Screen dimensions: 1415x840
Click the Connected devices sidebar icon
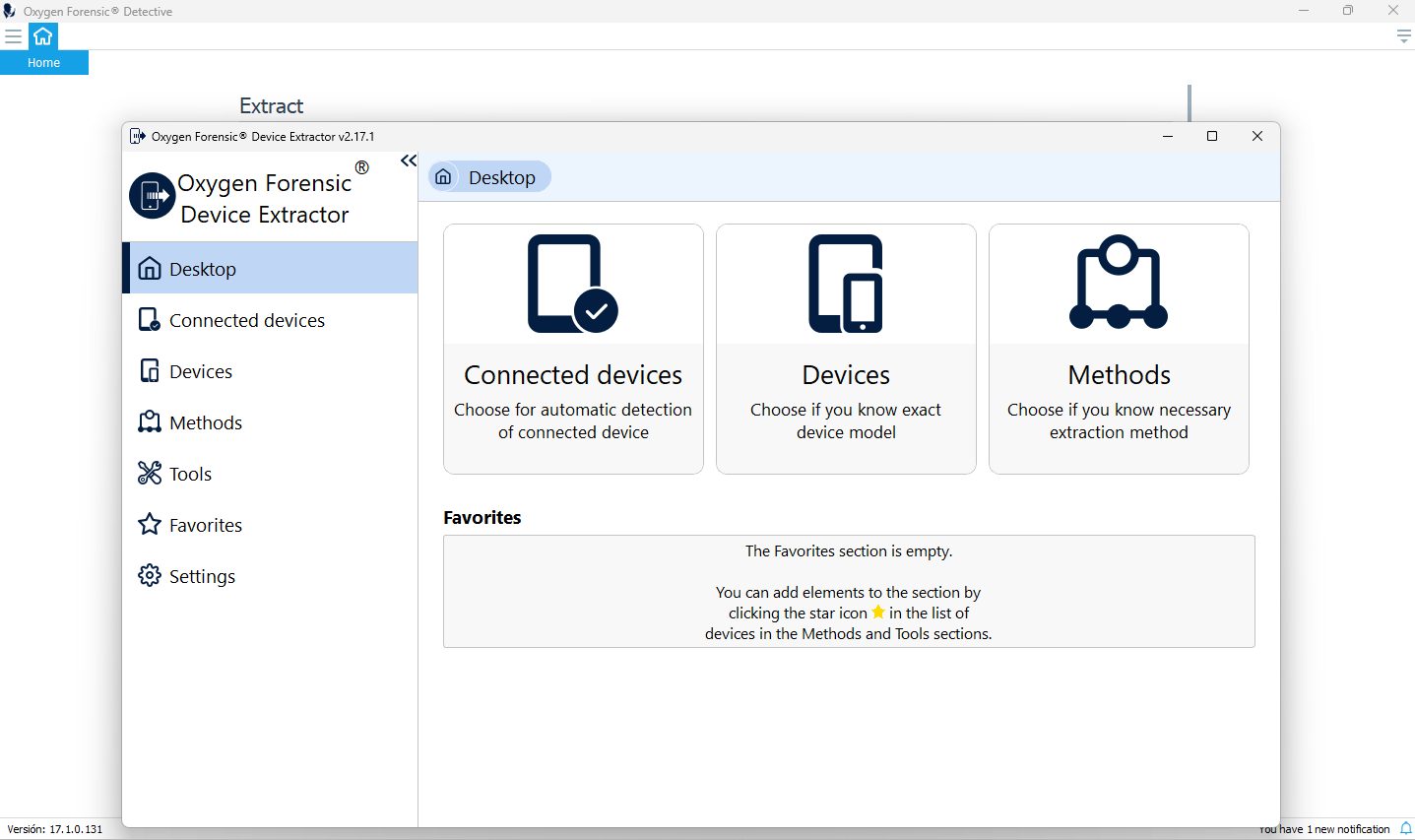[150, 319]
